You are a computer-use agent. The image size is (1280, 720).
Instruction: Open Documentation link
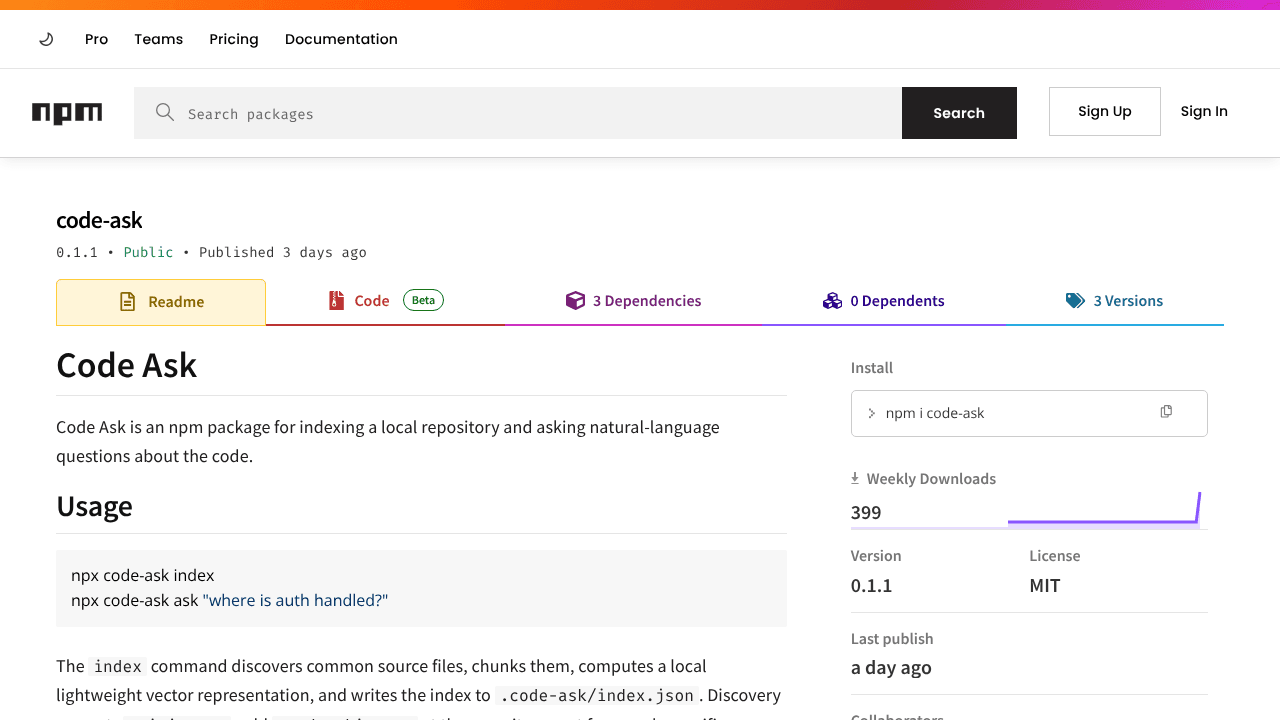tap(341, 39)
